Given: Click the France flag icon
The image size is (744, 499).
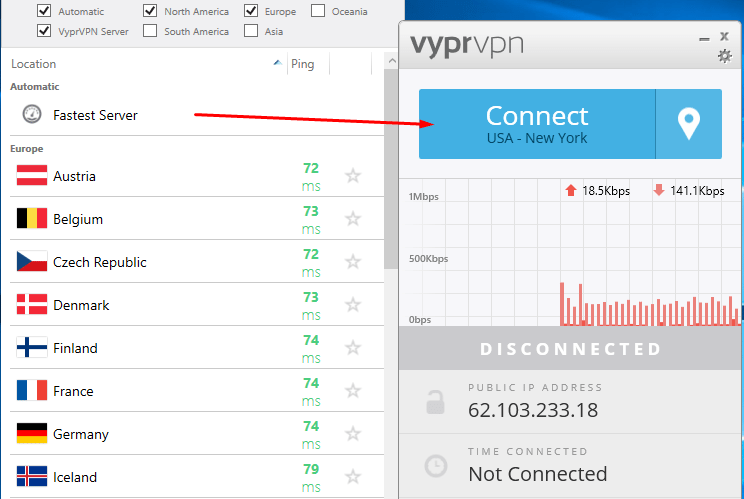Looking at the screenshot, I should 32,390.
